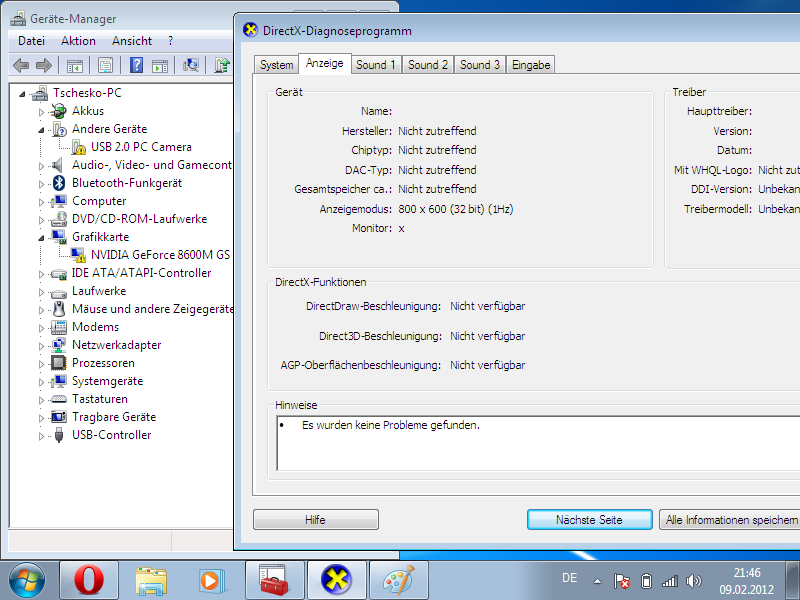Click Alle Informationen speichern button
800x600 pixels.
(730, 519)
